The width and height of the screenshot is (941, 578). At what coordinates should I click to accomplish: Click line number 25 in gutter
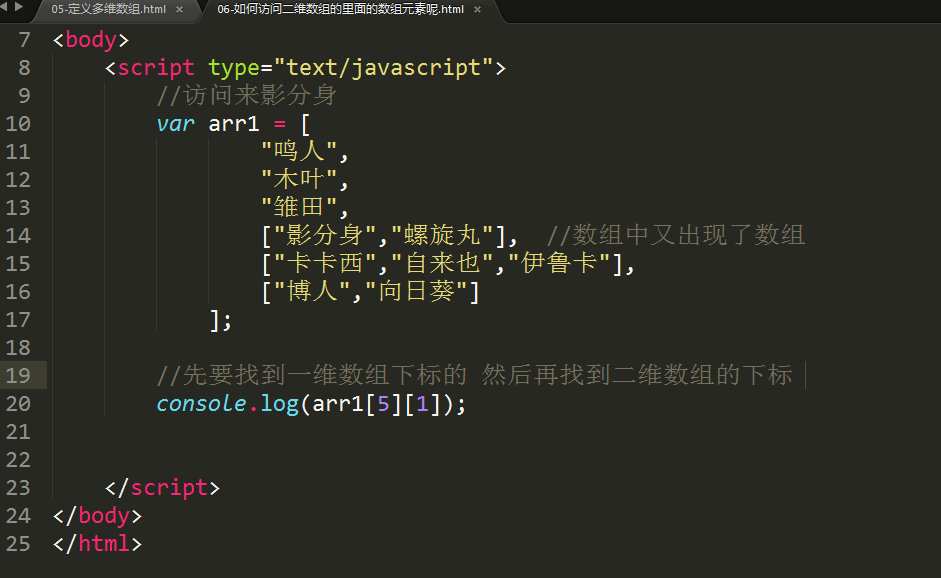(x=18, y=543)
